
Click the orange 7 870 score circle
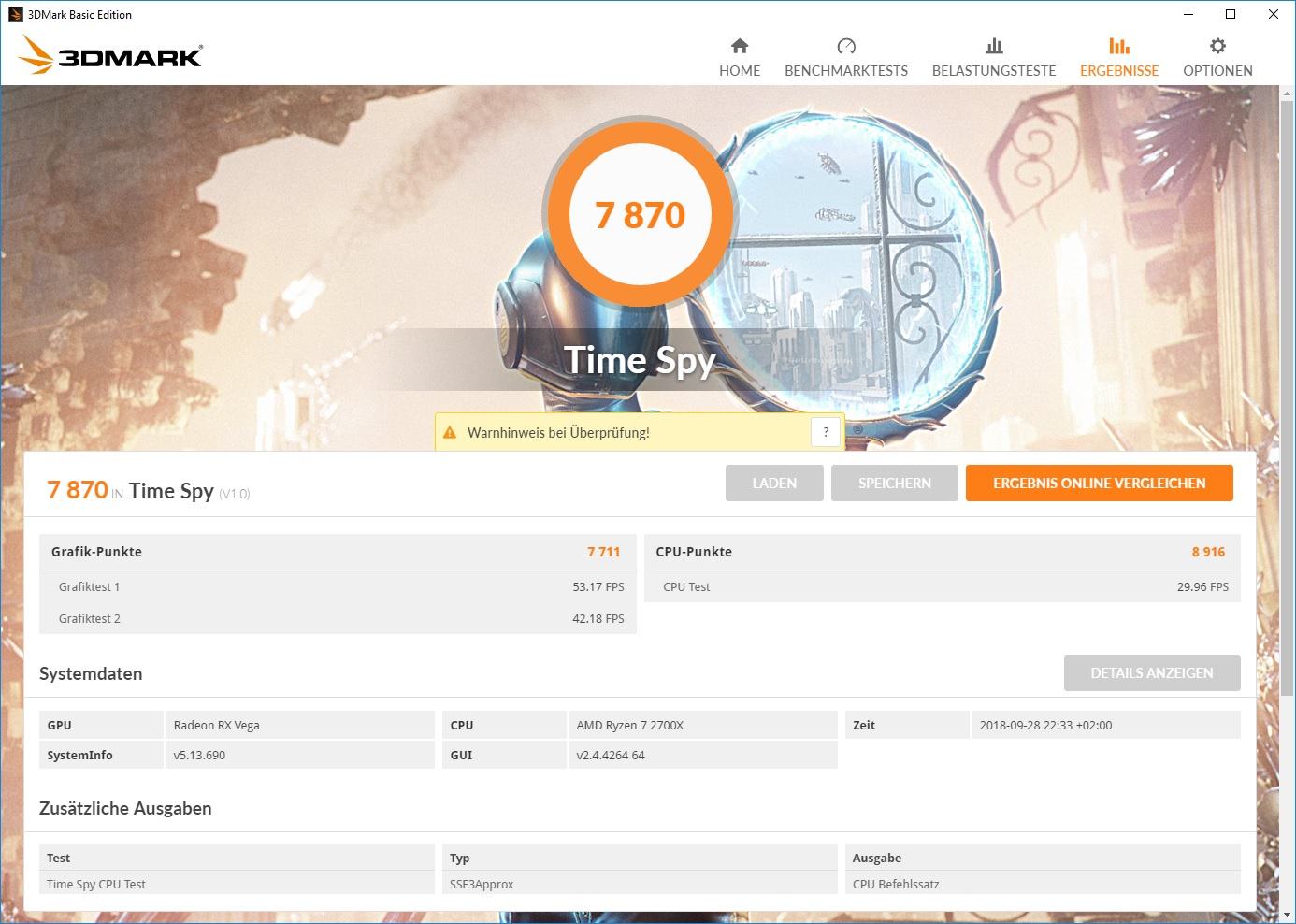[641, 215]
